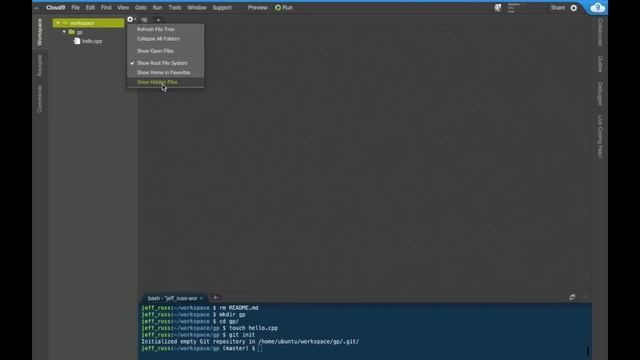Click the plus icon for new terminal tab
Viewport: 640px width, 360px height.
point(216,298)
